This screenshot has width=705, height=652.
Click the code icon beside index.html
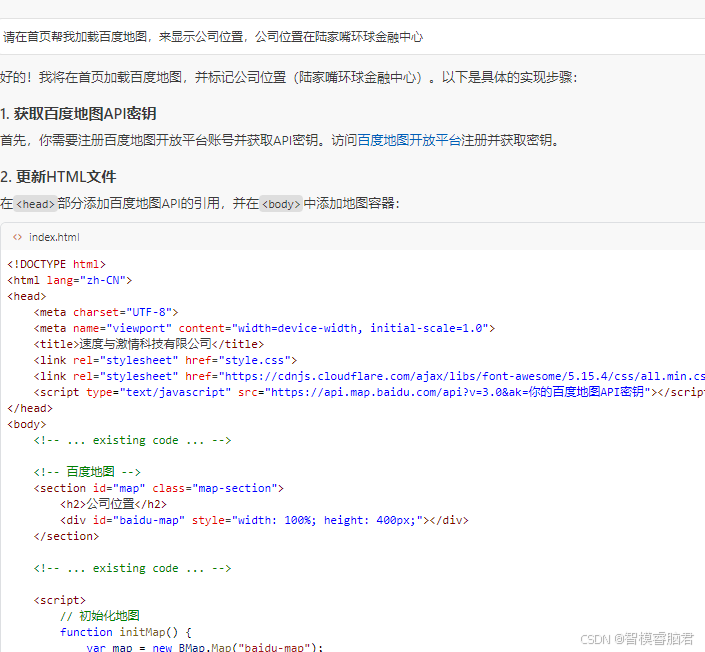click(17, 237)
